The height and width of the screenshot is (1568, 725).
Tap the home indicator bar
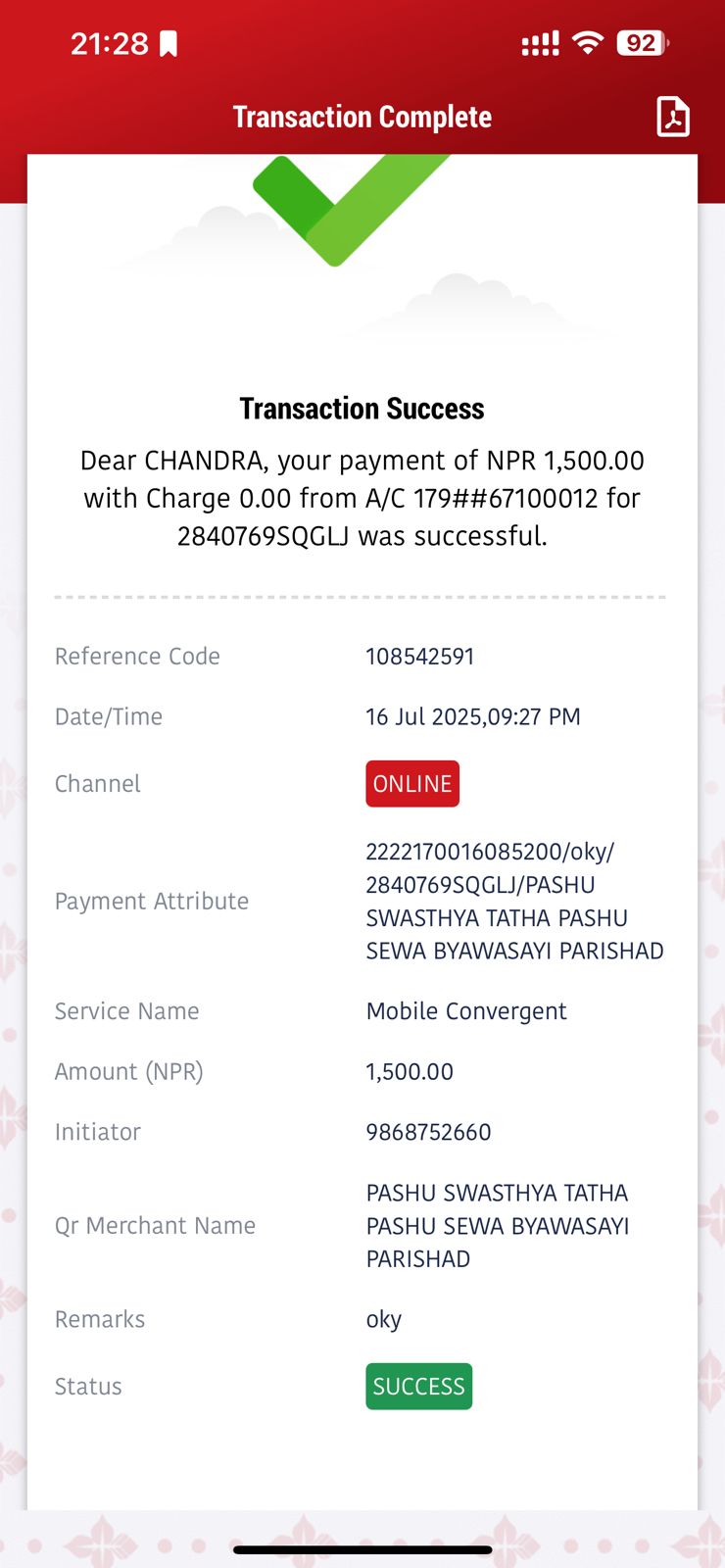click(362, 1549)
